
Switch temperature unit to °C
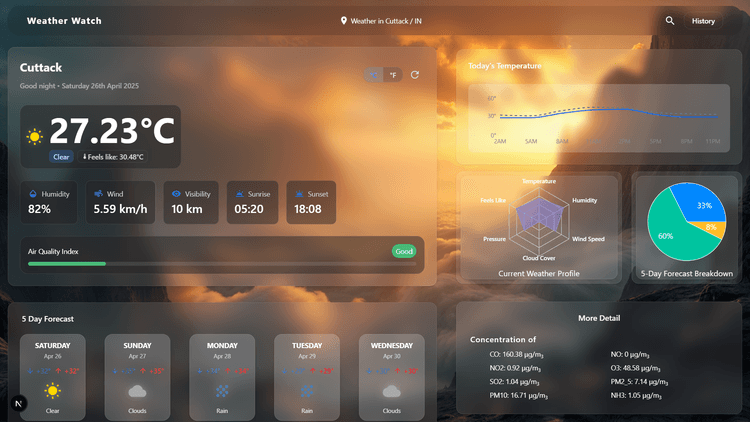[374, 75]
